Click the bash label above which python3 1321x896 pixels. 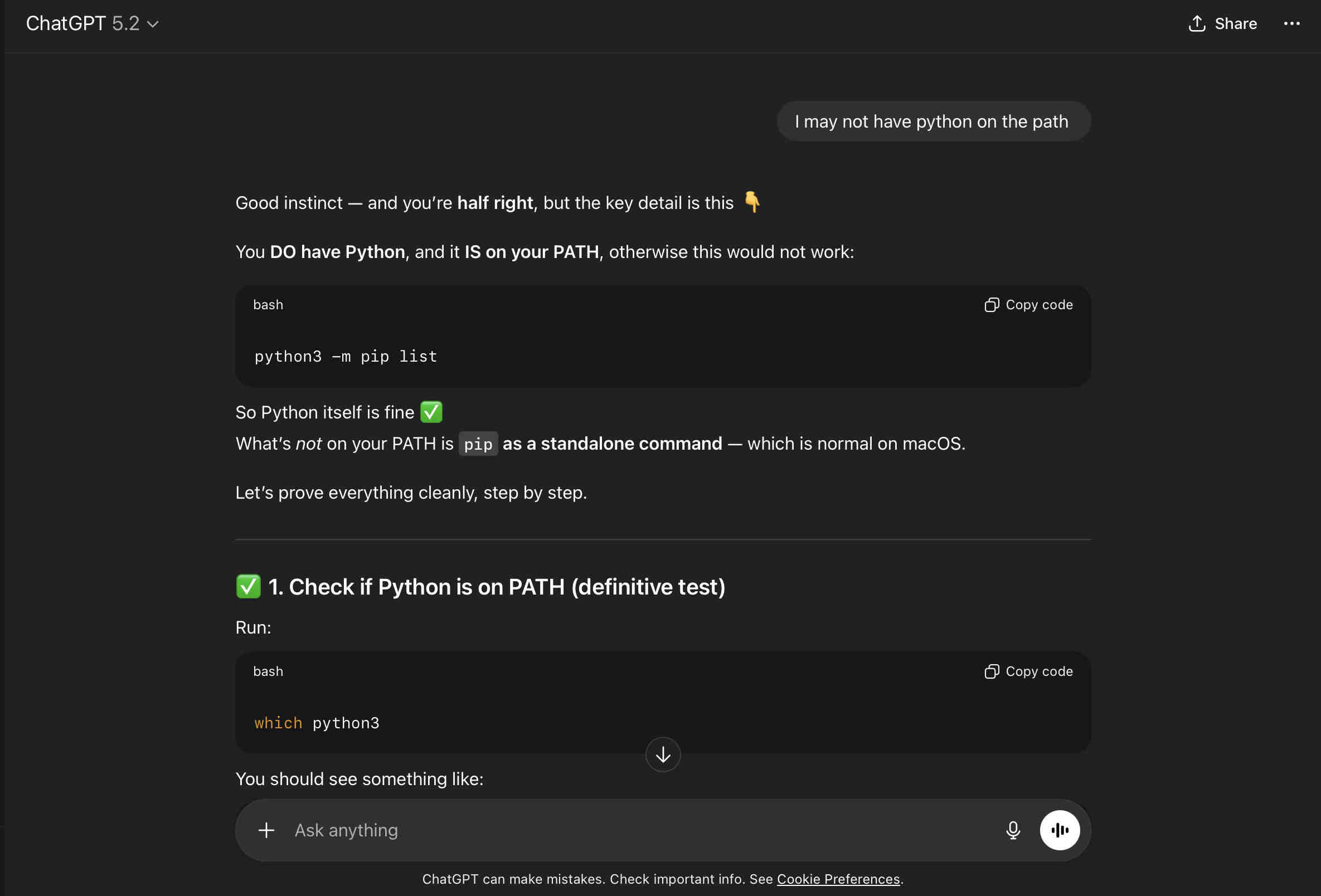pos(268,671)
